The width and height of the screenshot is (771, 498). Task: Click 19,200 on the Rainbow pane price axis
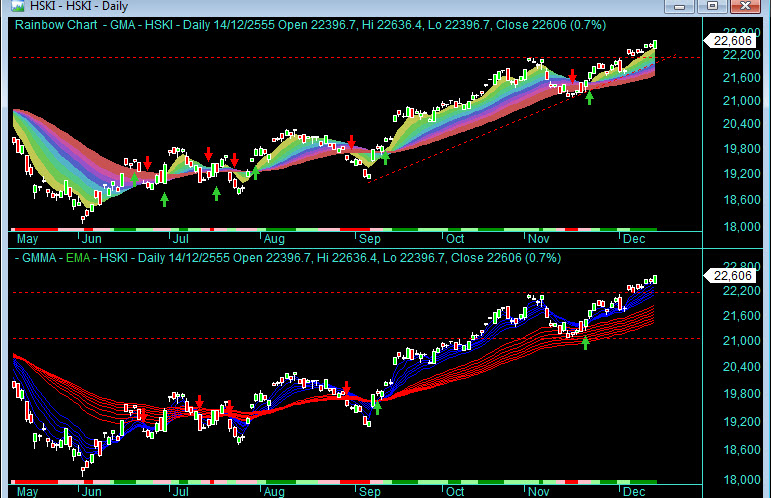[741, 174]
